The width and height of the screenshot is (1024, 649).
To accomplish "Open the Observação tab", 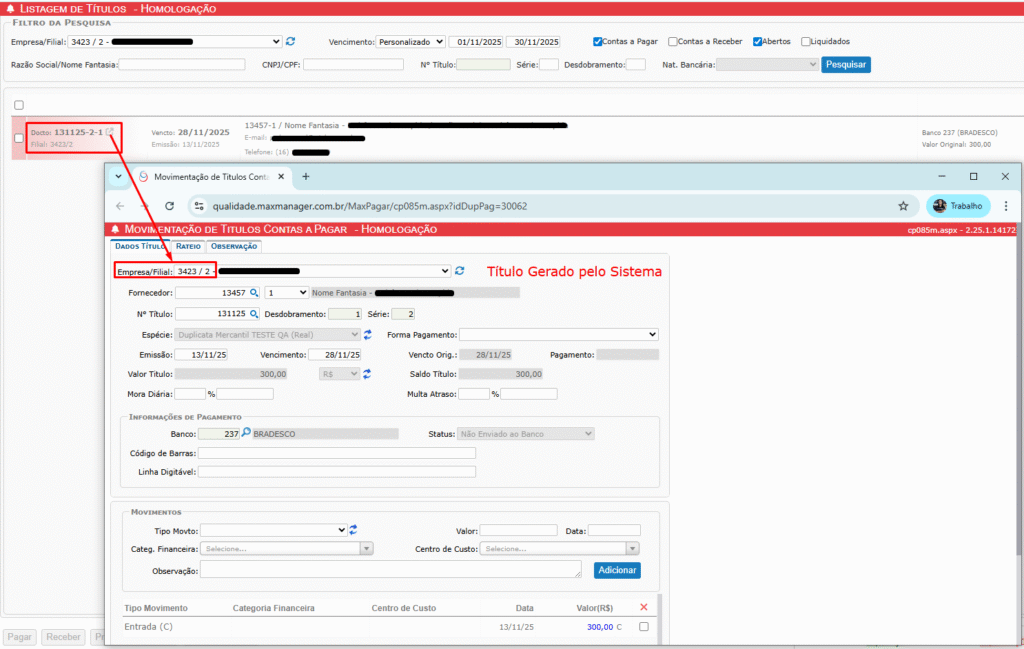I will click(x=233, y=246).
